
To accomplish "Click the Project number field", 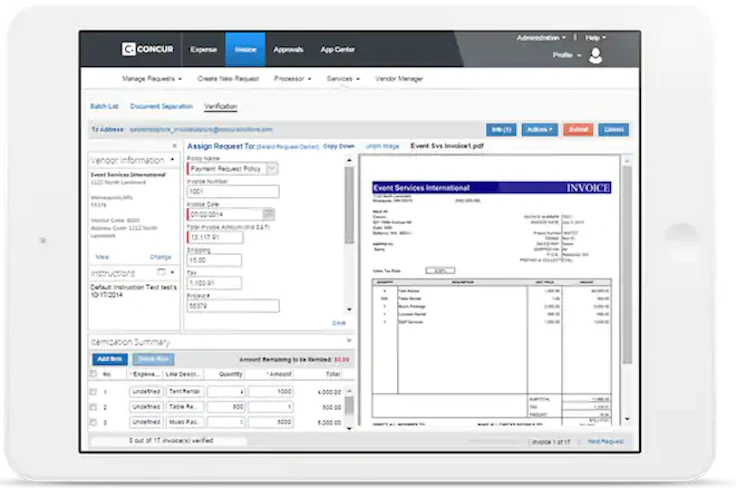I will click(233, 306).
